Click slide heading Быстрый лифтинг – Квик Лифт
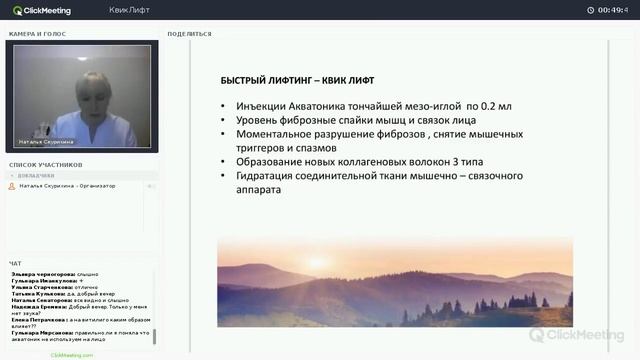Screen dimensions: 640x360 tap(297, 80)
